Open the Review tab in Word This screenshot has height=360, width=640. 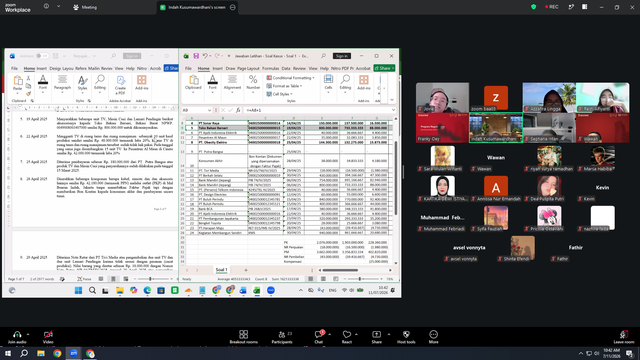coord(107,68)
